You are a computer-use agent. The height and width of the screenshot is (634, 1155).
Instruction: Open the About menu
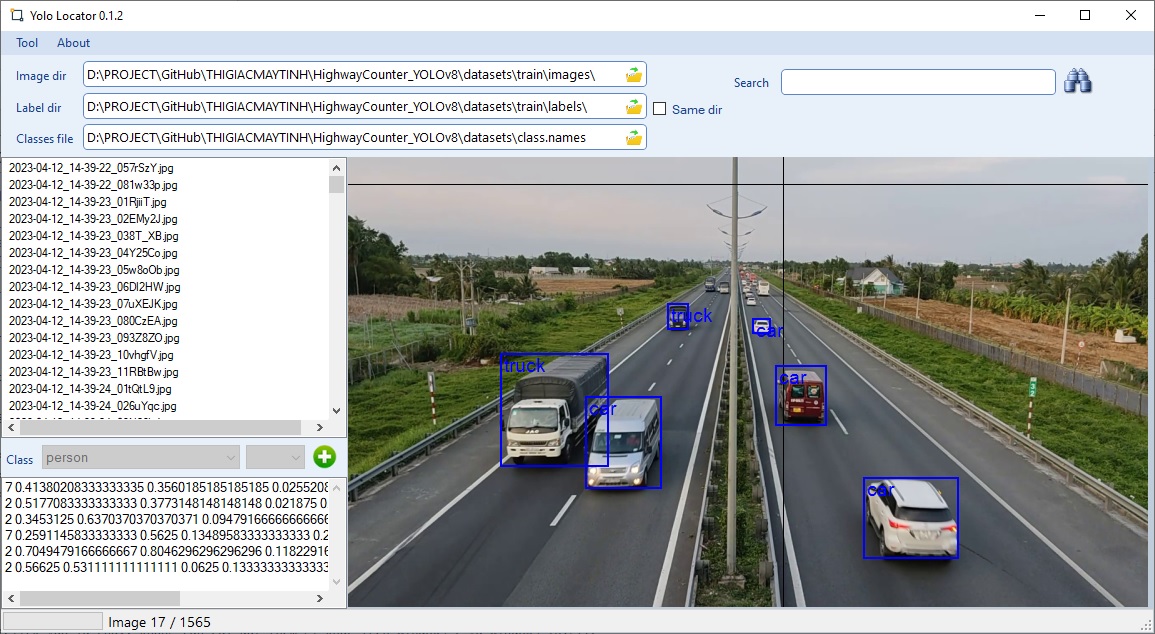[x=73, y=43]
